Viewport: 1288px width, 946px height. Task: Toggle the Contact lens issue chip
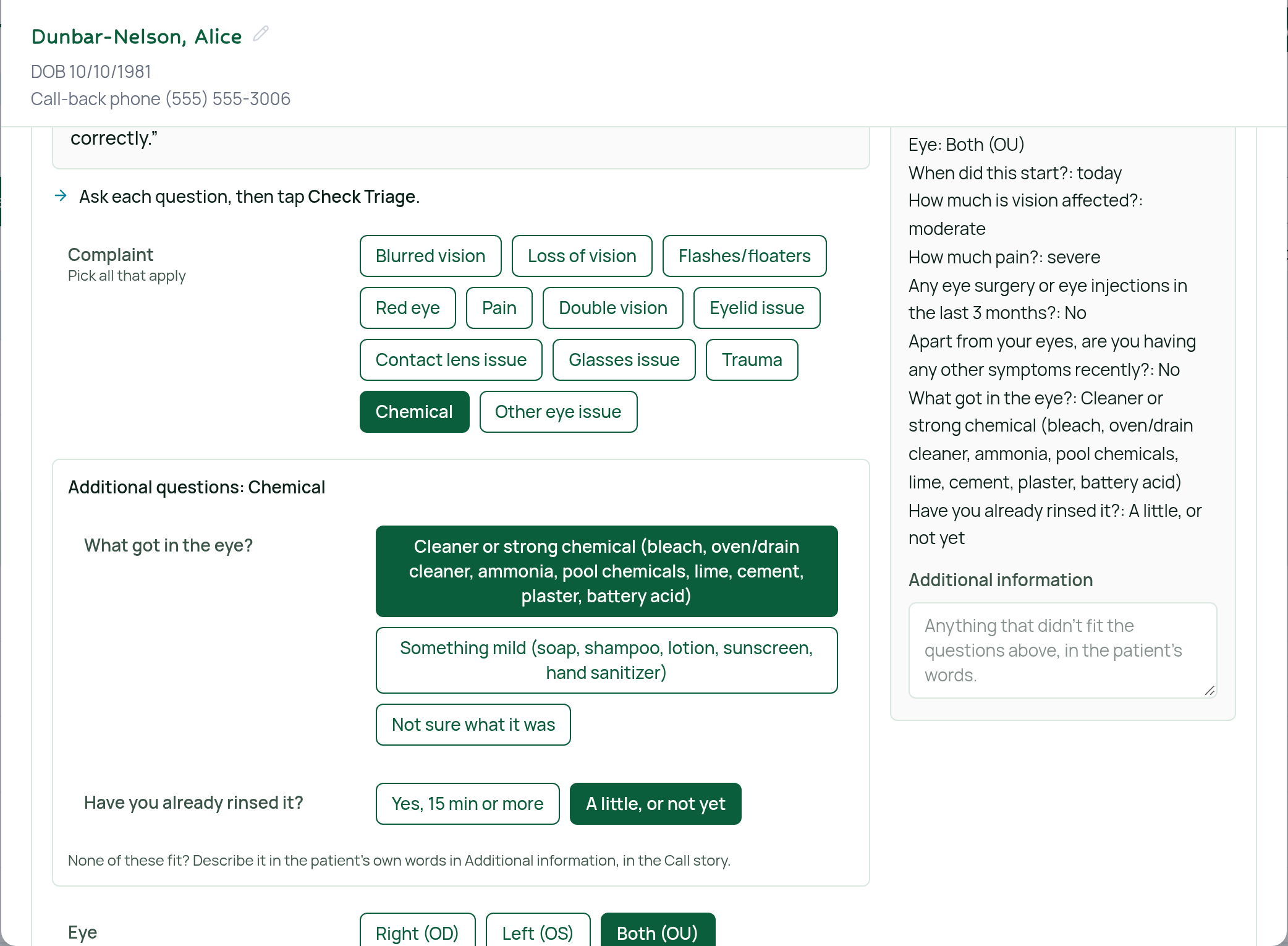click(451, 360)
